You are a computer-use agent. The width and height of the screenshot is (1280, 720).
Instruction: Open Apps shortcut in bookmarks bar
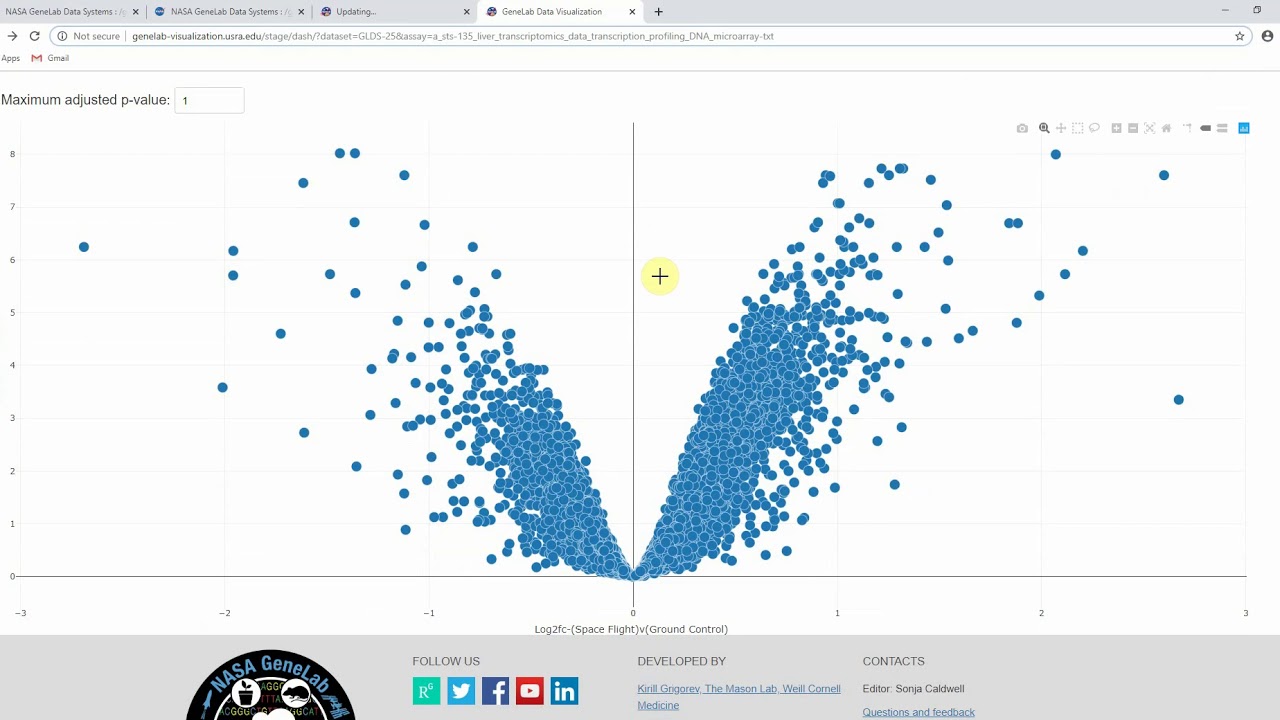coord(10,58)
